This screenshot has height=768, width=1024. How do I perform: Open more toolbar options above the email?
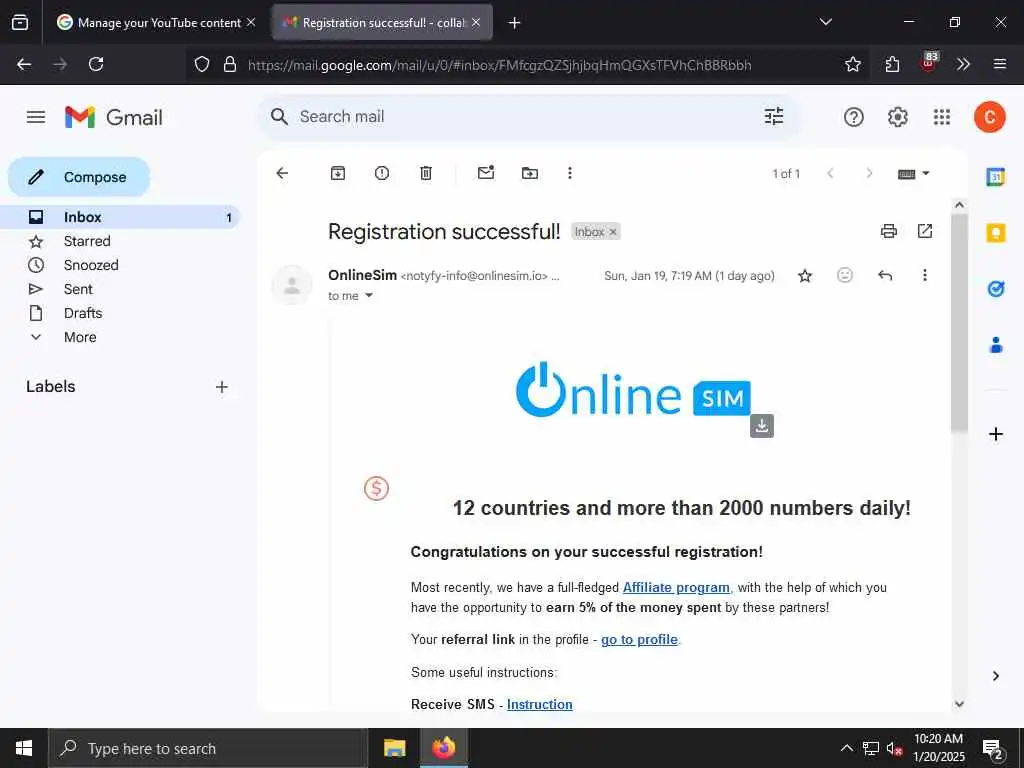pos(569,173)
